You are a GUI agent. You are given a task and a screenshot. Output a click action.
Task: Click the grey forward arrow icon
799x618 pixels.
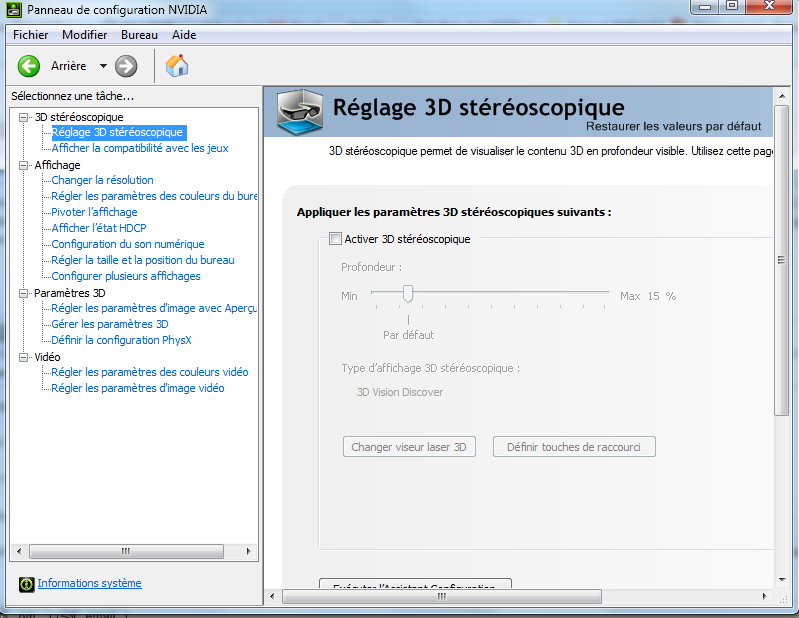click(126, 66)
